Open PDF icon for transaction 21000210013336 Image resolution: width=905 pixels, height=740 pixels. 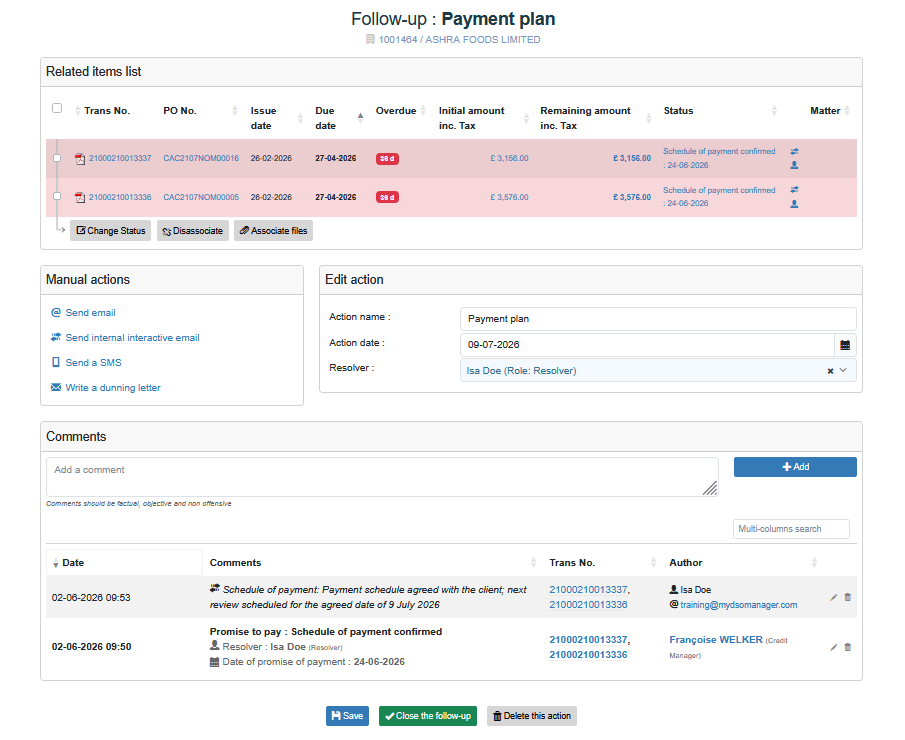pyautogui.click(x=80, y=197)
